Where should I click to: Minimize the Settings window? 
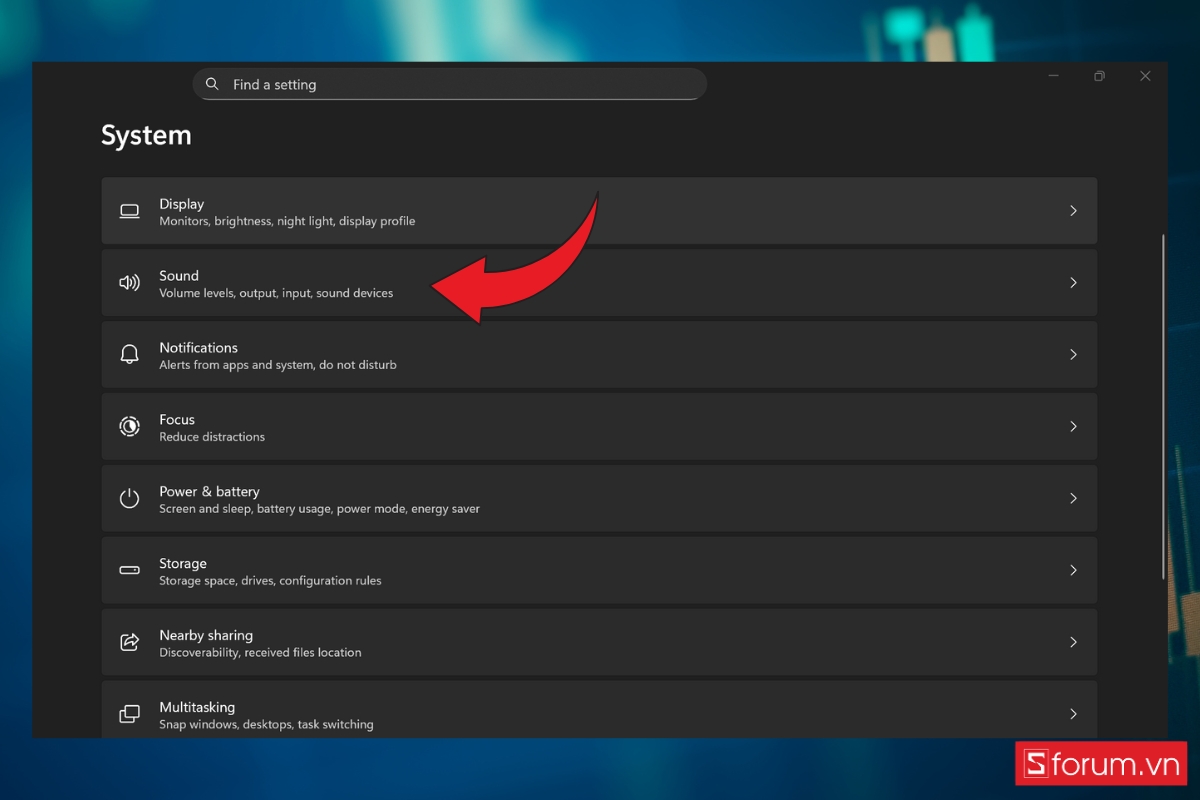point(1053,76)
